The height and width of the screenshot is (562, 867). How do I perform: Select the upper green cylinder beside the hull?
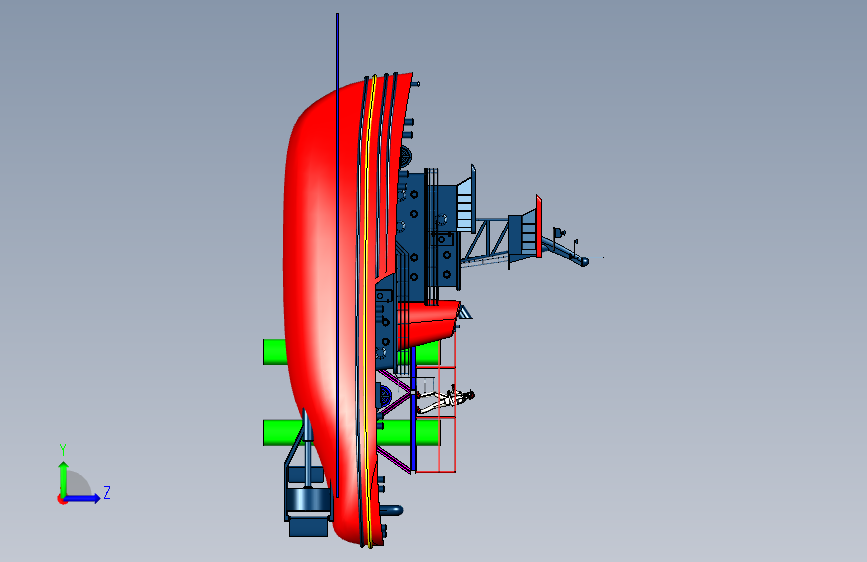[x=274, y=352]
